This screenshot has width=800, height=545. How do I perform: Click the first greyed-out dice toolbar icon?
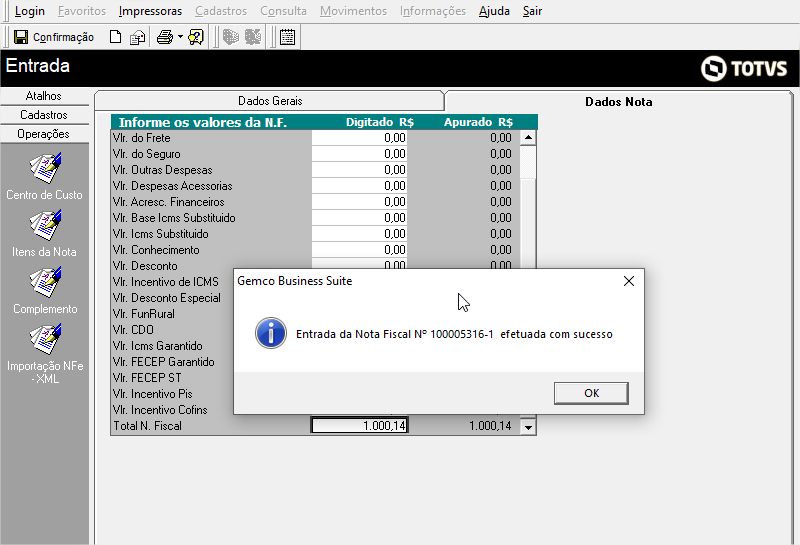(x=231, y=37)
